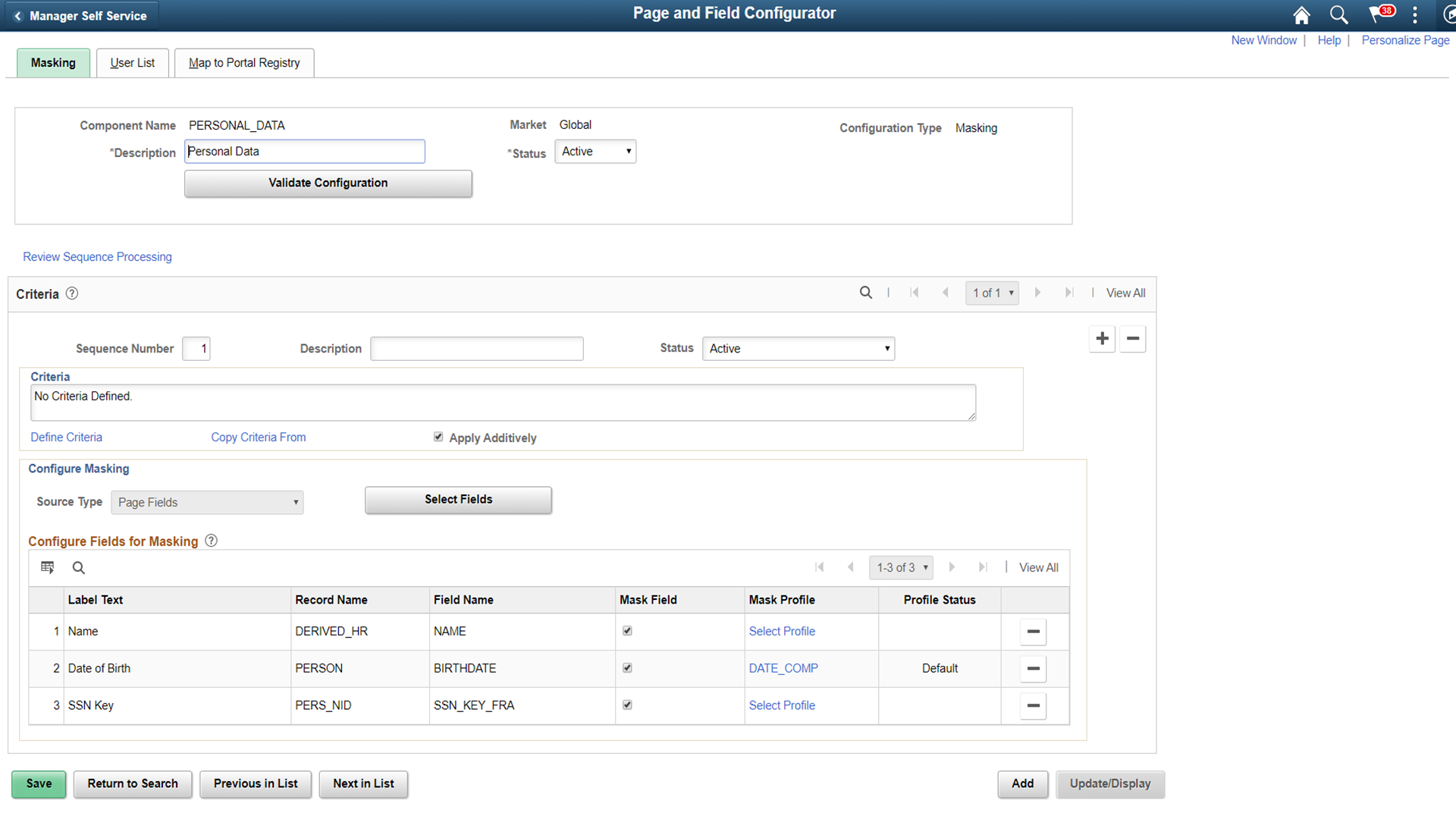Click the No Criteria Defined text area
The image size is (1456, 819).
(x=503, y=403)
